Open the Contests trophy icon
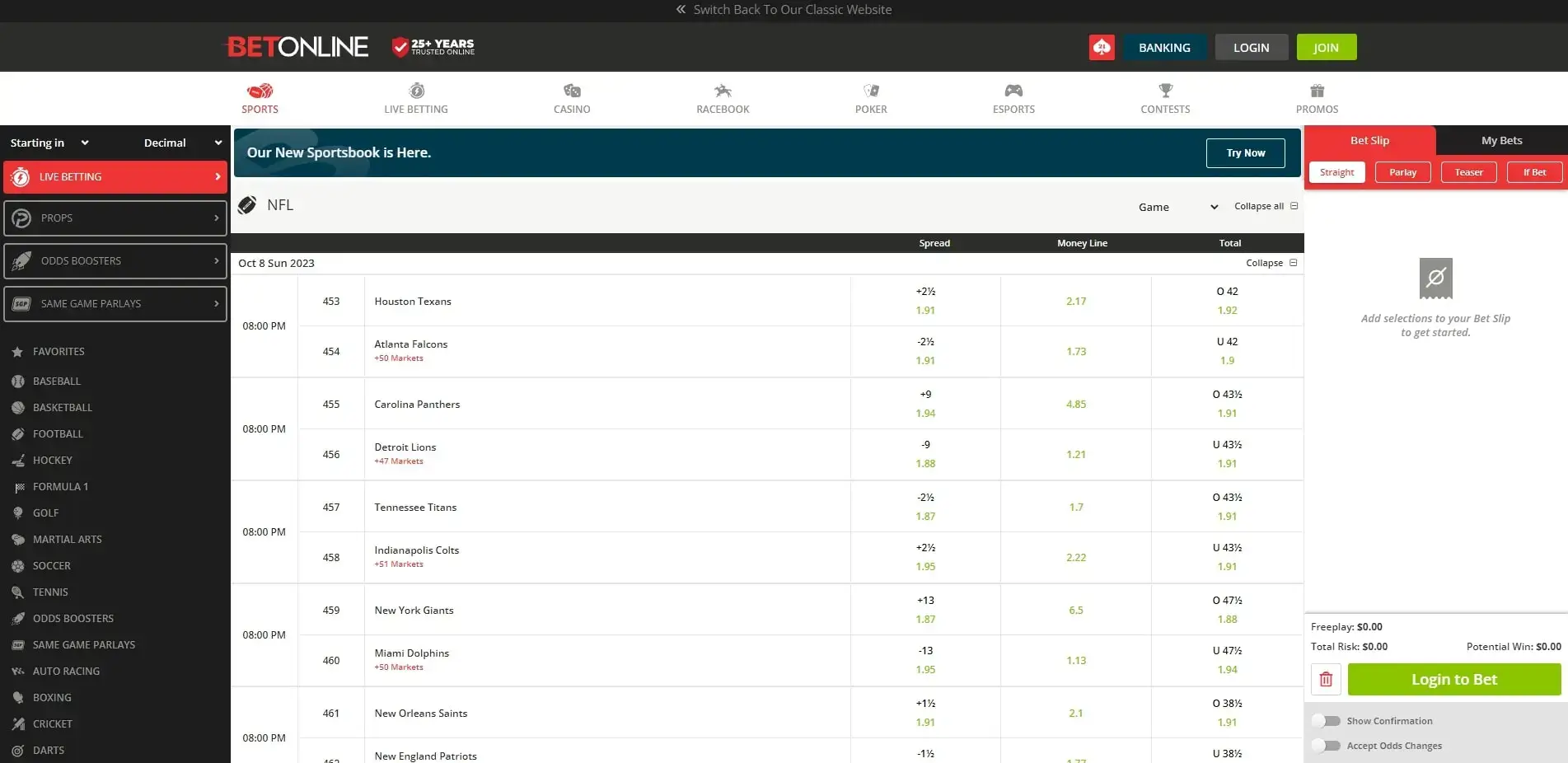1568x763 pixels. (x=1164, y=91)
